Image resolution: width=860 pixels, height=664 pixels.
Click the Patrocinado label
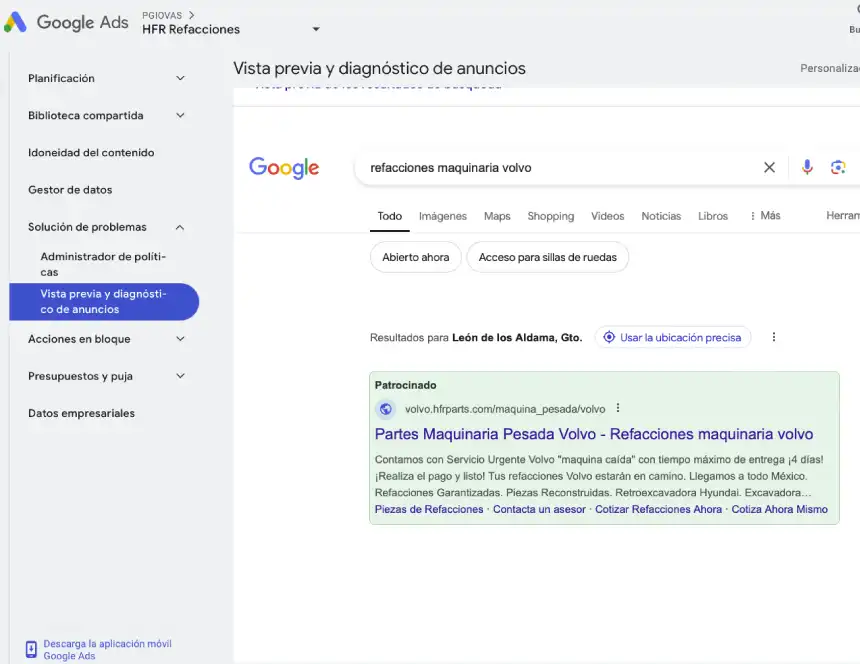point(405,385)
